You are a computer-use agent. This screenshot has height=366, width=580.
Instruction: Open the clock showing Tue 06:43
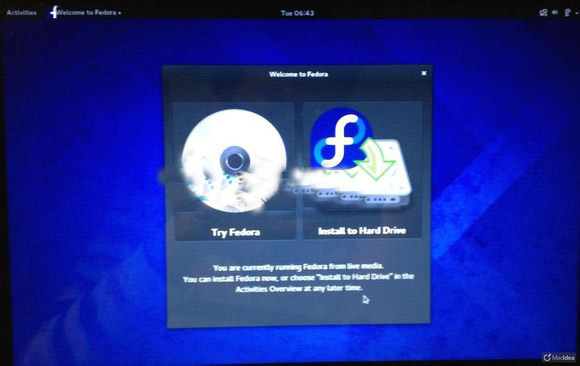[297, 13]
